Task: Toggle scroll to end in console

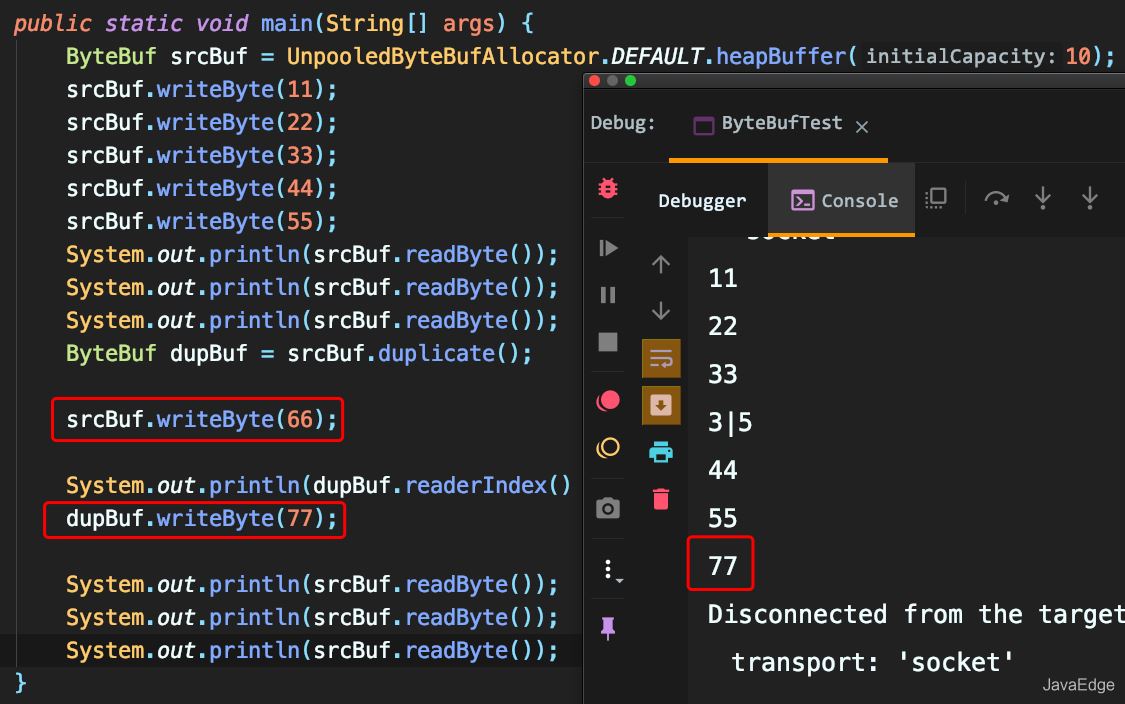Action: pyautogui.click(x=660, y=406)
